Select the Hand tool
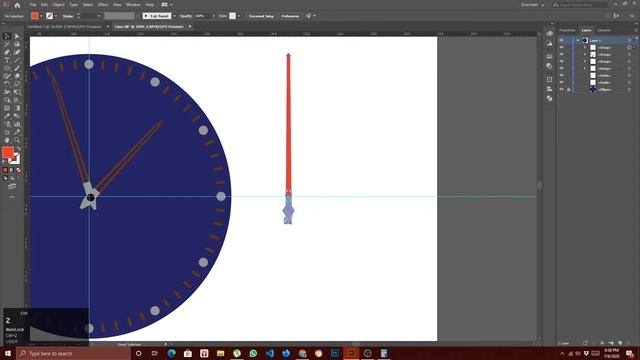Viewport: 640px width, 360px height. click(7, 140)
